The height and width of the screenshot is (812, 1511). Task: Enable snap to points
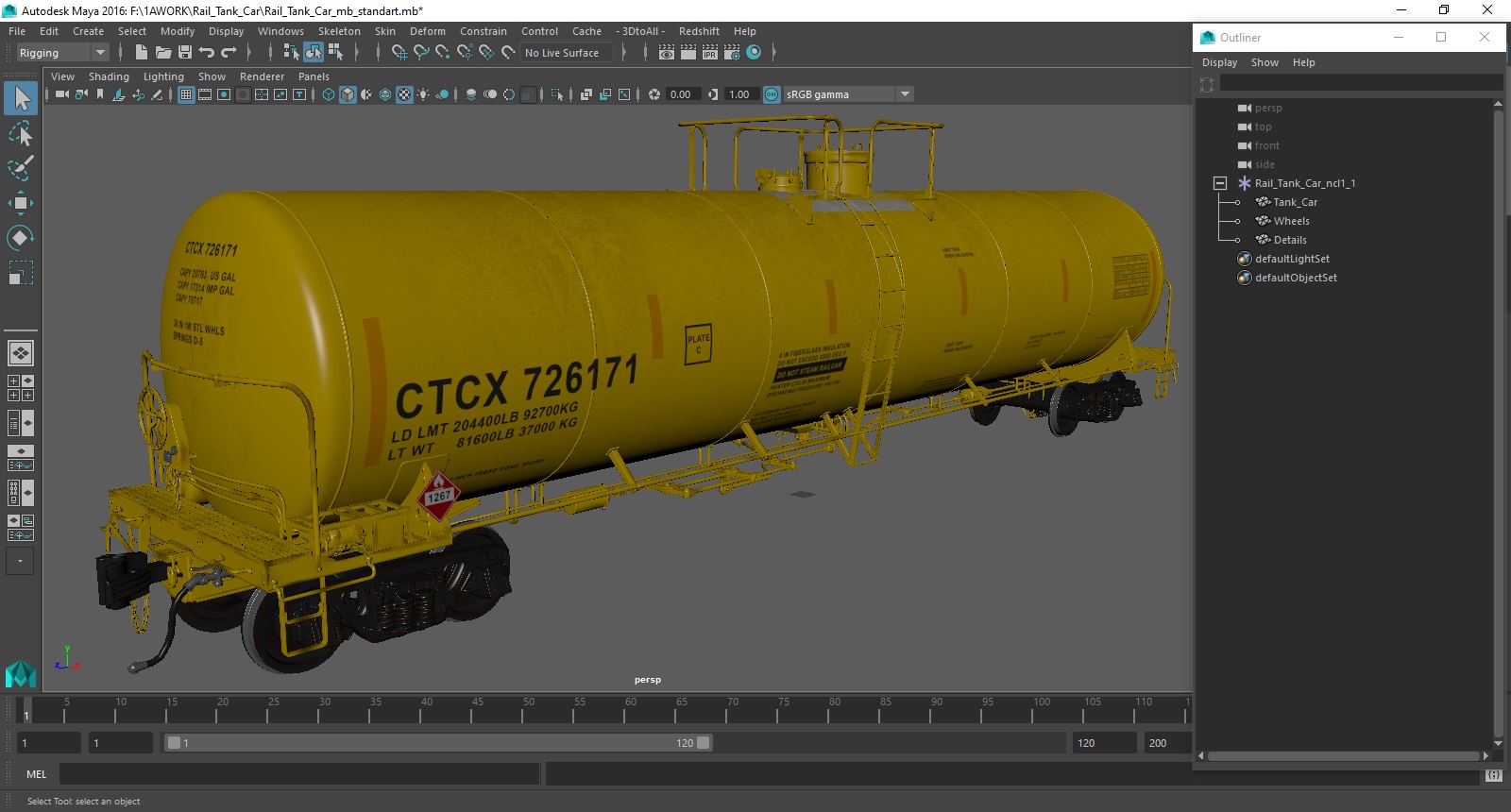tap(443, 53)
